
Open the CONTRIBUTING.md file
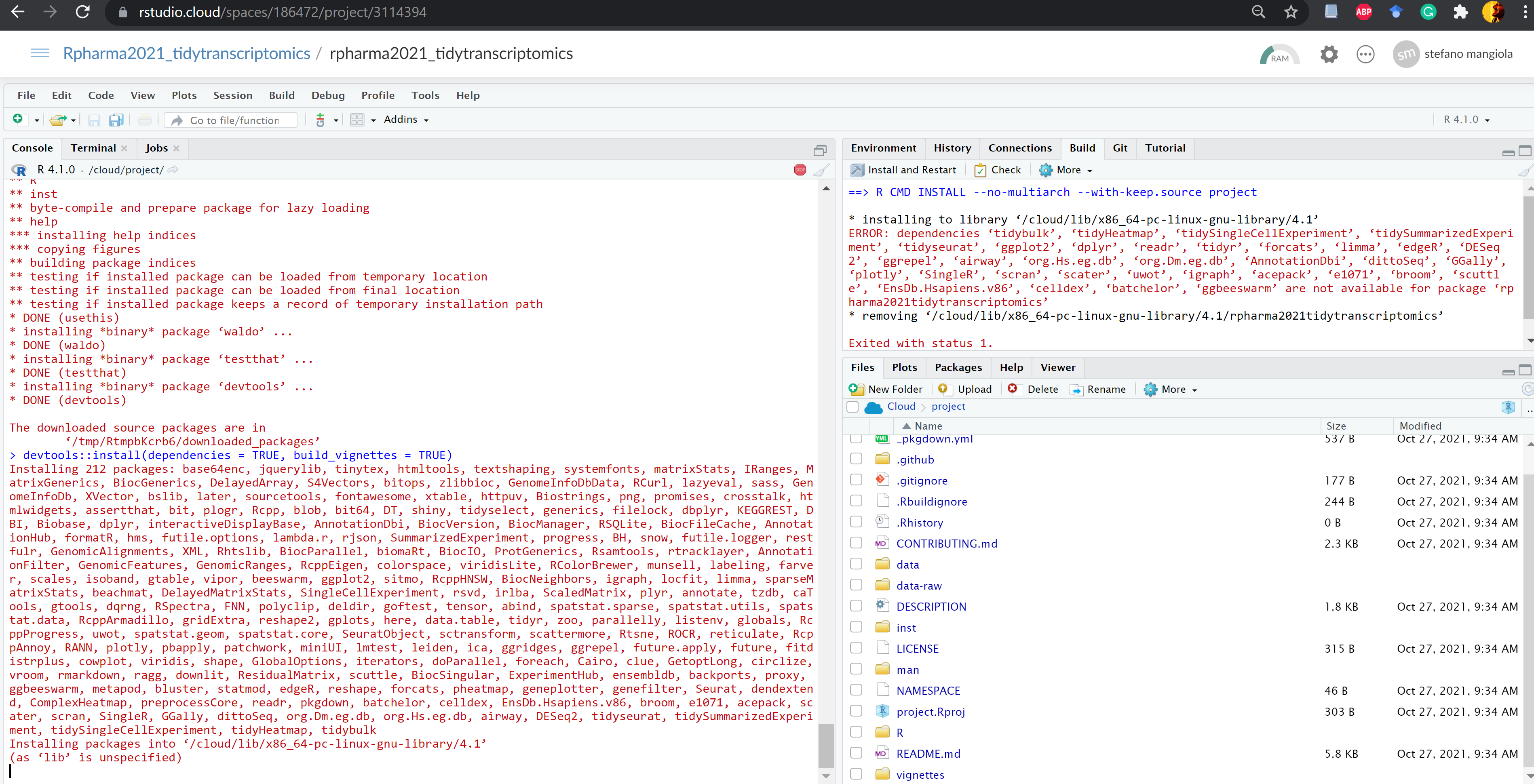click(x=946, y=543)
